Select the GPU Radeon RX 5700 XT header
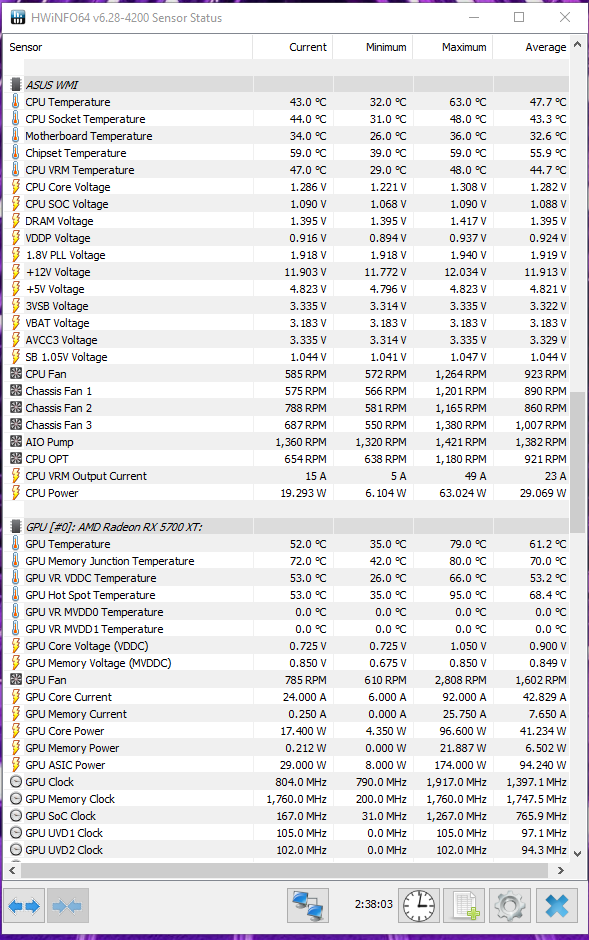This screenshot has width=589, height=940. coord(114,527)
